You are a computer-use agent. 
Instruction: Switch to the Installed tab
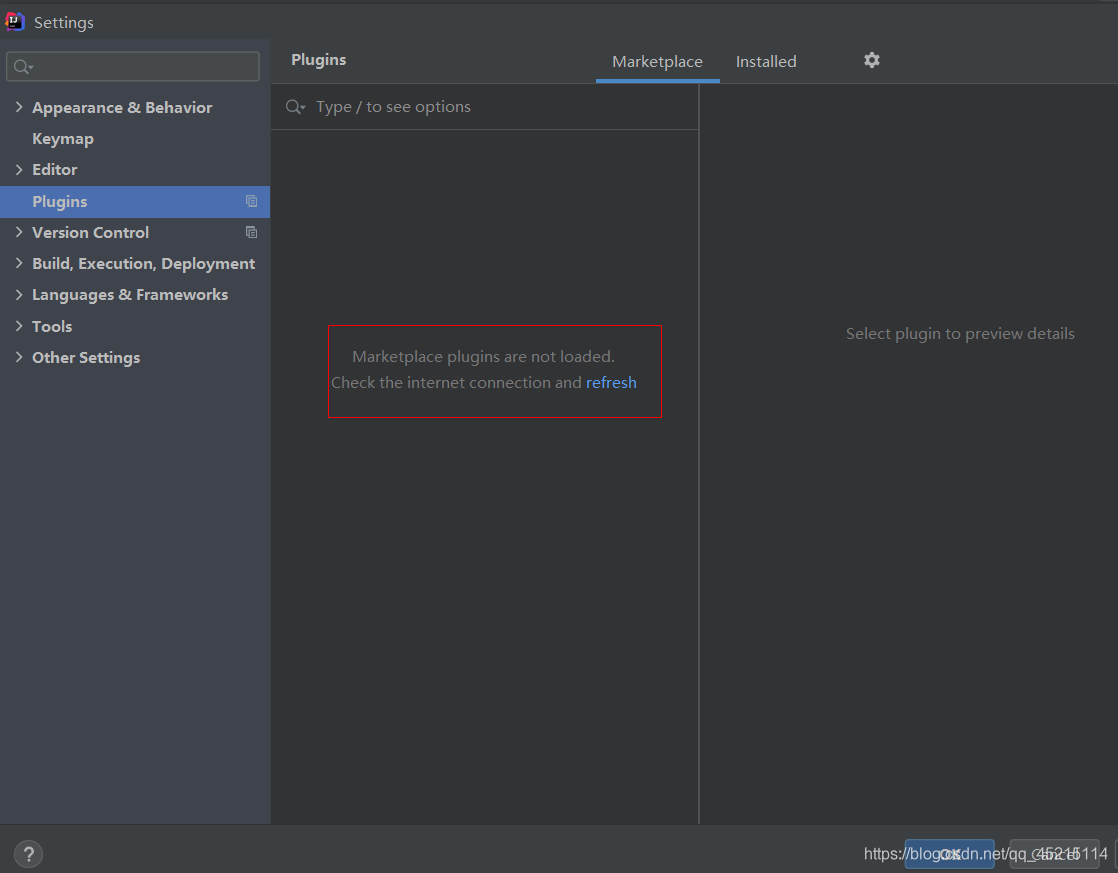coord(766,62)
